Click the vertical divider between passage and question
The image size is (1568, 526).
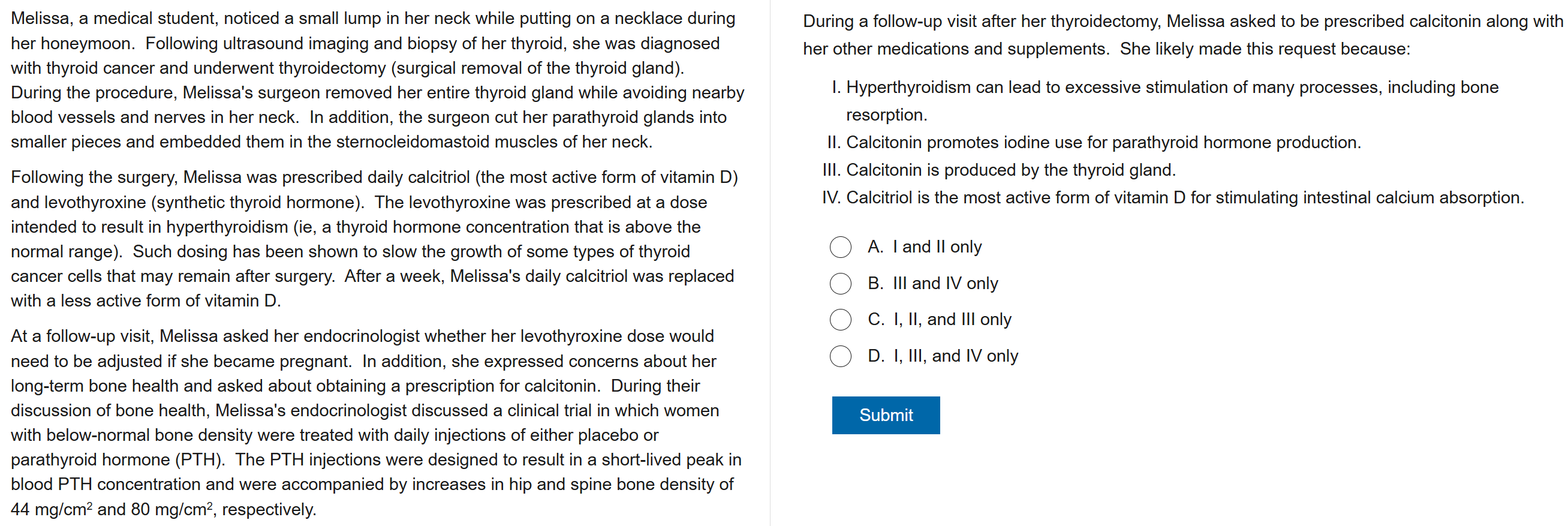(x=770, y=263)
